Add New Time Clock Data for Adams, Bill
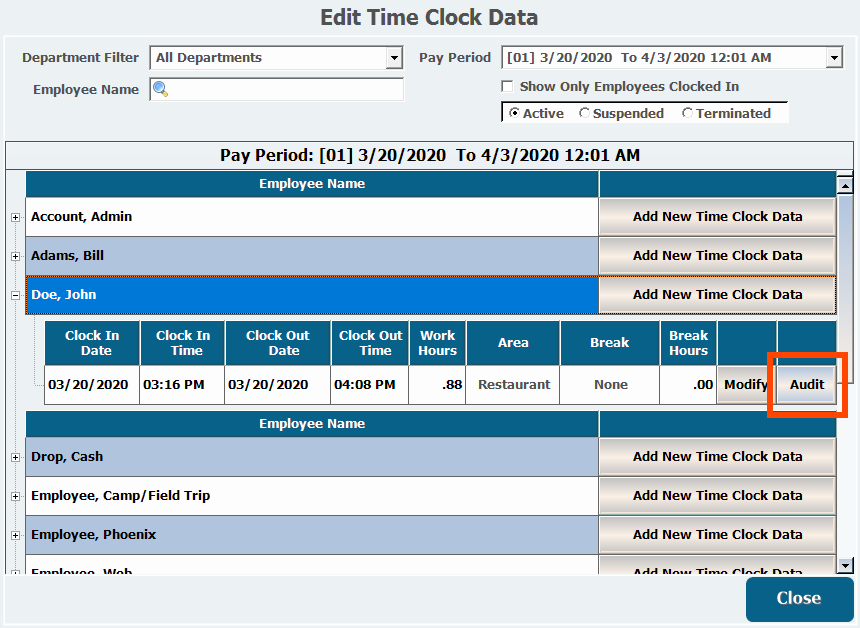 (717, 256)
